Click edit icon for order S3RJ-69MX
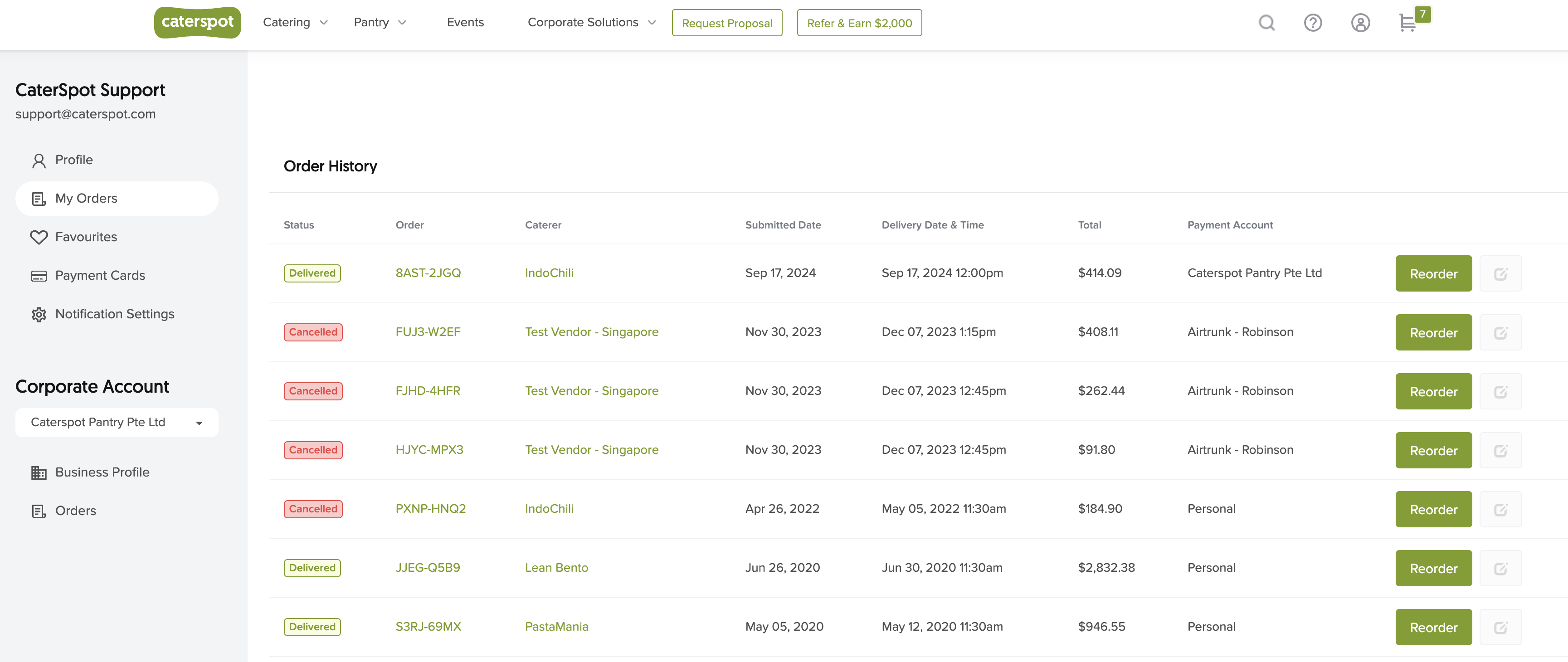The height and width of the screenshot is (662, 1568). [1500, 628]
